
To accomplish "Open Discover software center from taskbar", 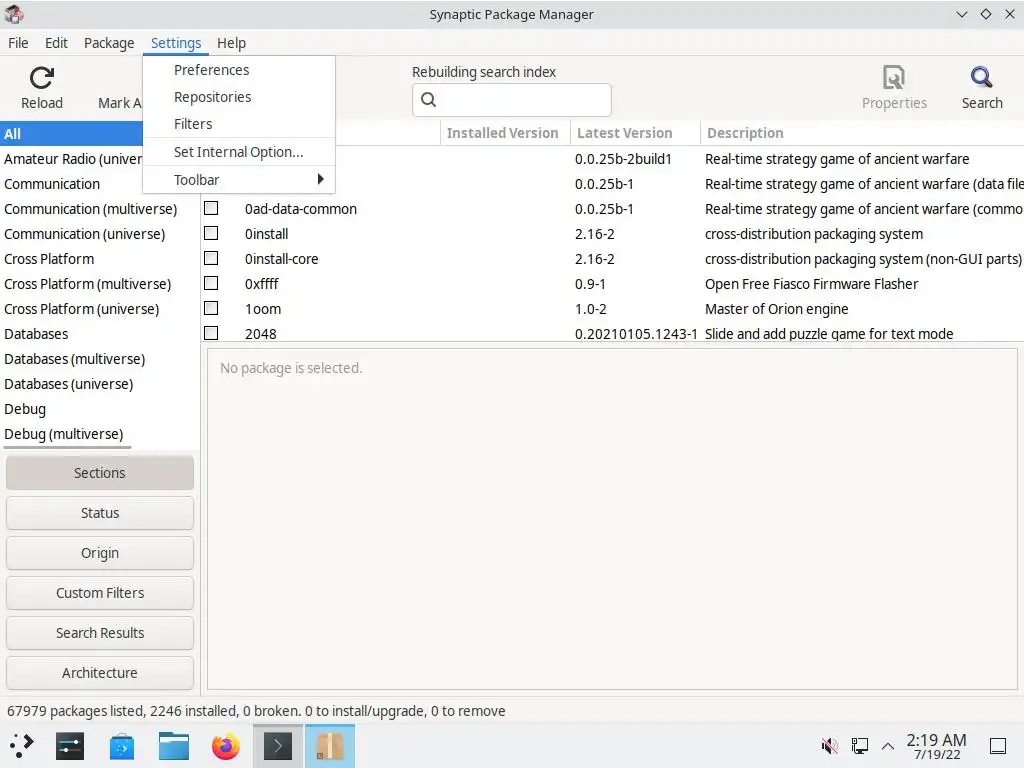I will [122, 746].
